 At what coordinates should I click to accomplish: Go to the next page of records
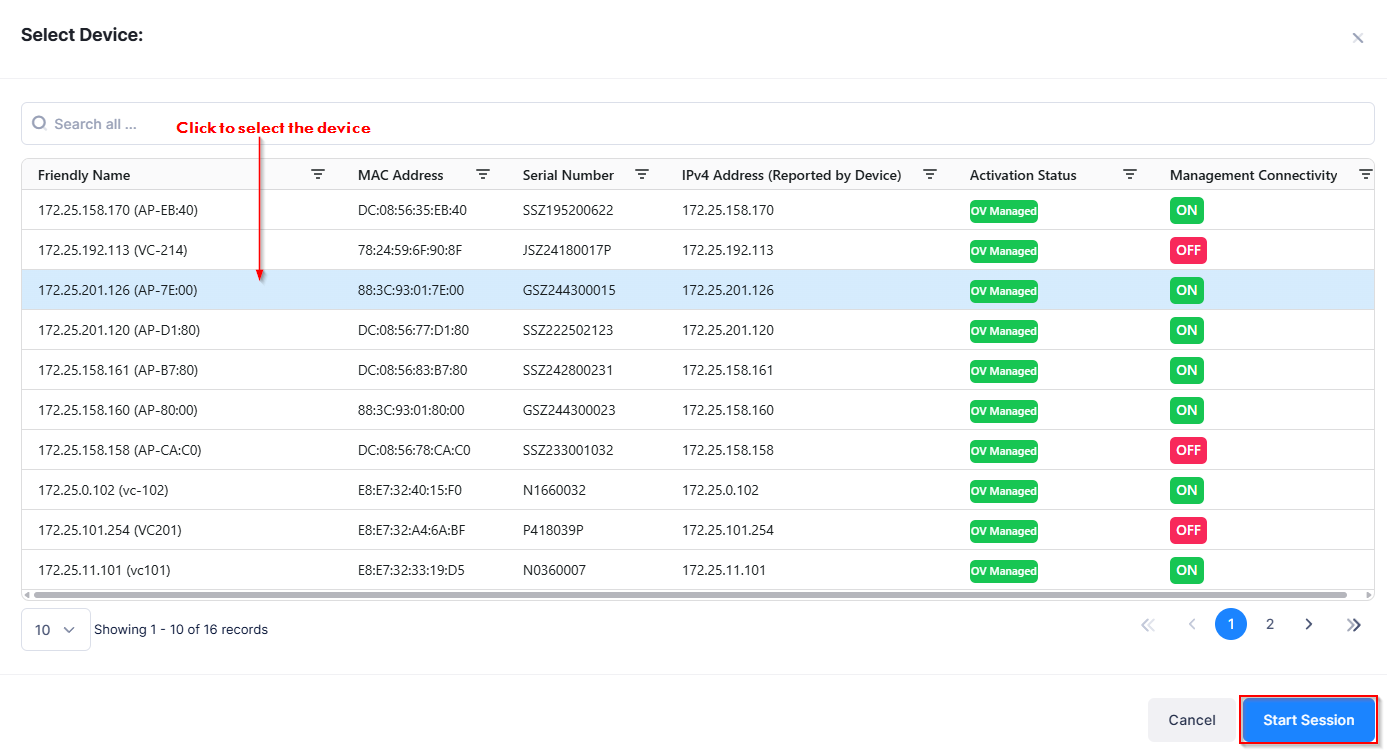[1309, 624]
